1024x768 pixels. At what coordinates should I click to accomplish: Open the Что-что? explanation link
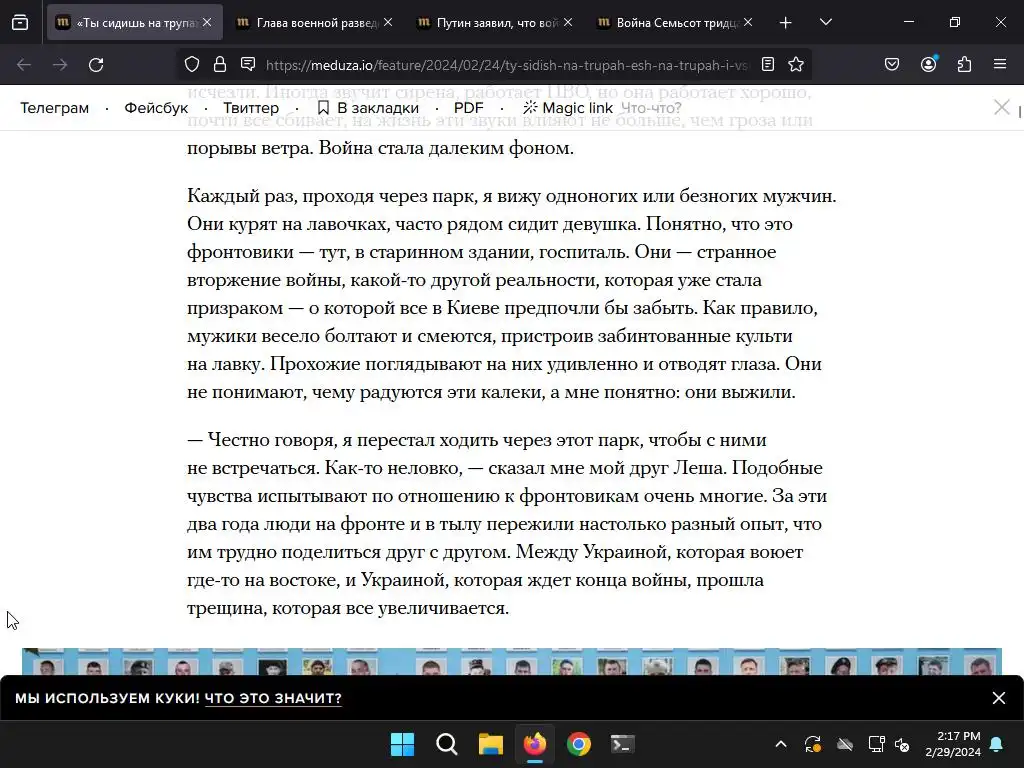point(651,108)
